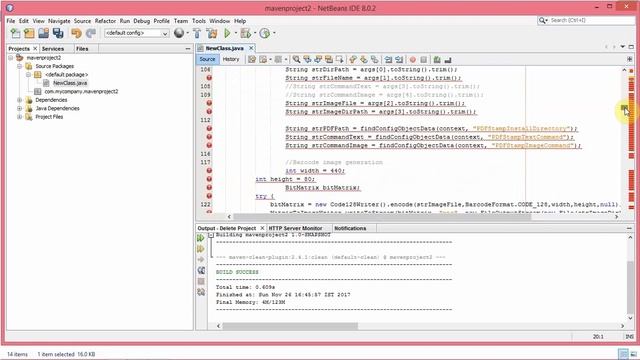The height and width of the screenshot is (360, 640).
Task: Switch to the History editor view
Action: coord(231,59)
